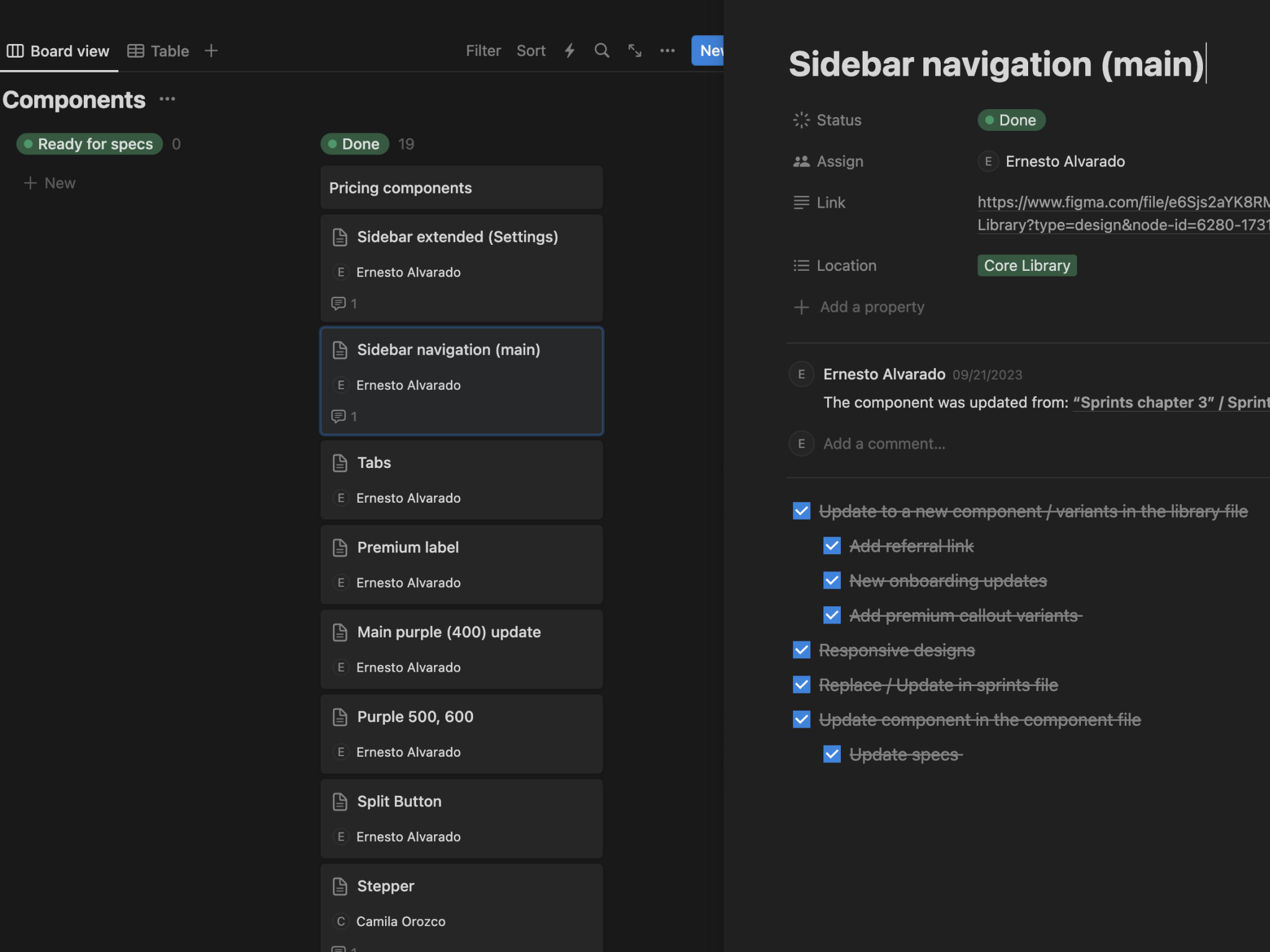This screenshot has height=952, width=1270.
Task: Click the Ready for specs green tag
Action: [x=90, y=144]
